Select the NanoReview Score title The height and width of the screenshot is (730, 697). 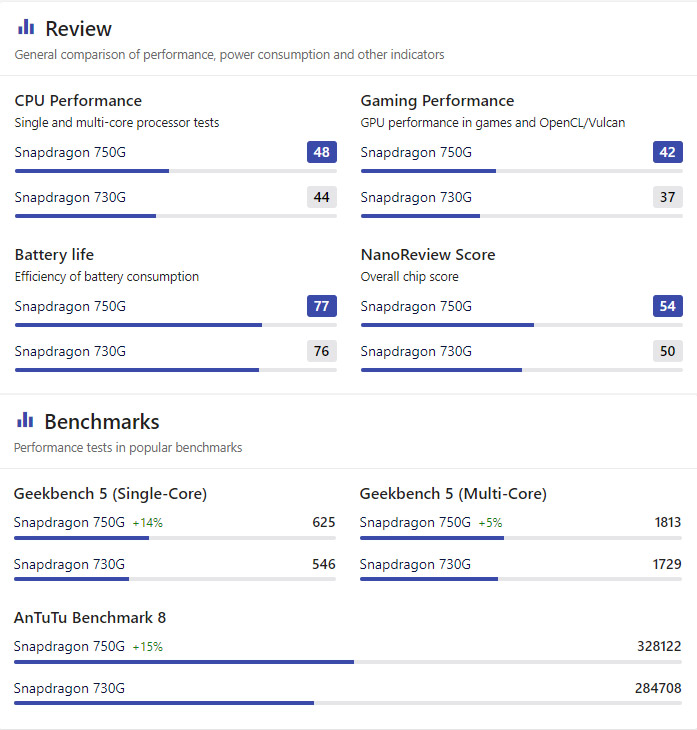coord(428,255)
